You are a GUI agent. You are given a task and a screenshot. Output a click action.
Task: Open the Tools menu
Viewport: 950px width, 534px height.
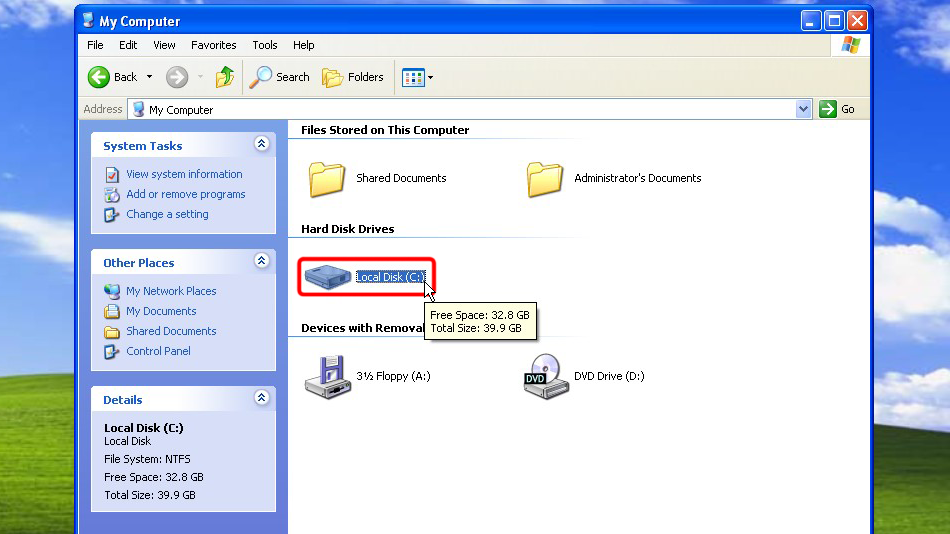(x=265, y=45)
